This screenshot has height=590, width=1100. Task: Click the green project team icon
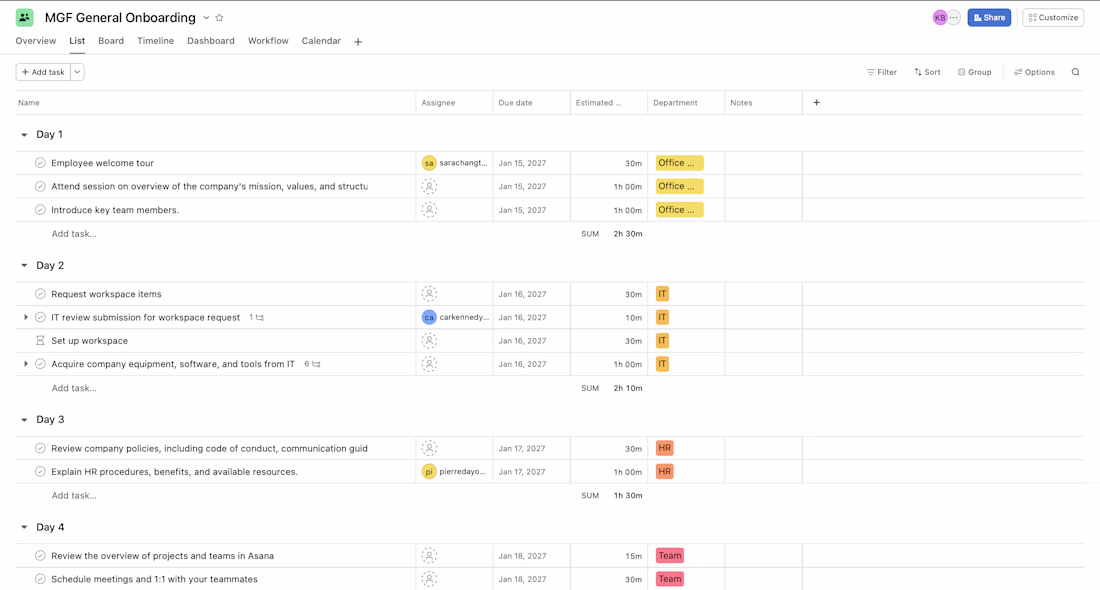point(25,18)
